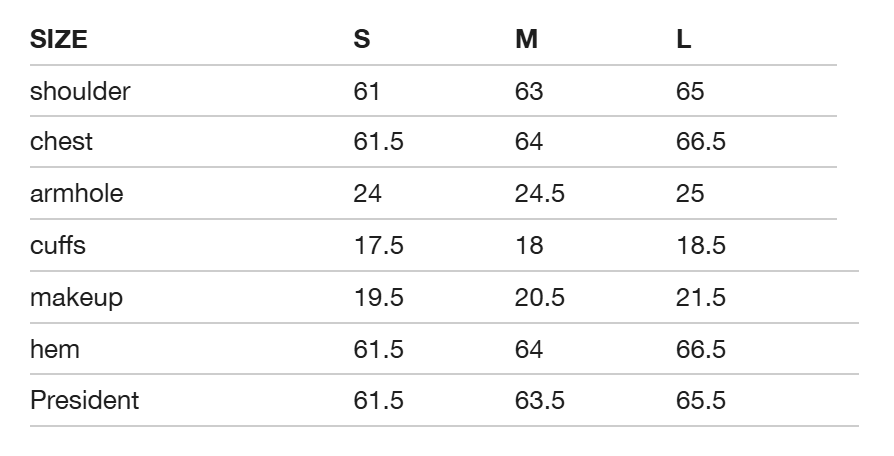Select shoulder value 61 for size S
894x456 pixels.
tap(367, 91)
